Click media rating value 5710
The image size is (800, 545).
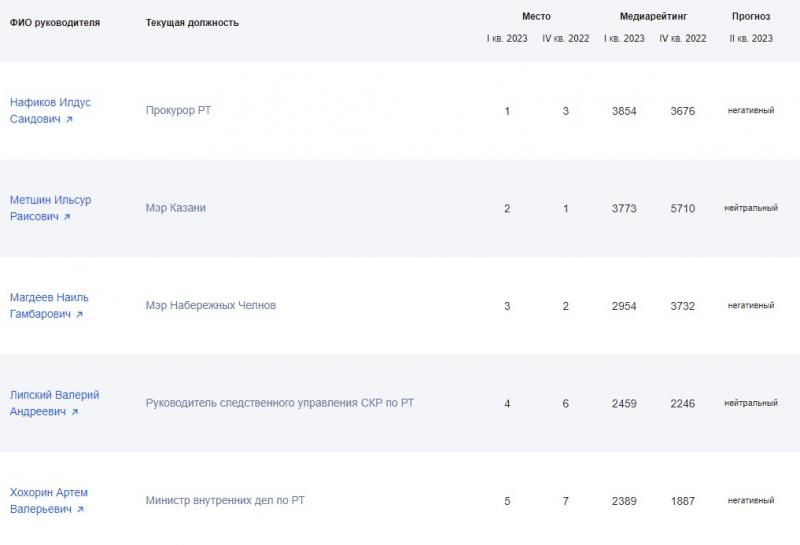(683, 208)
